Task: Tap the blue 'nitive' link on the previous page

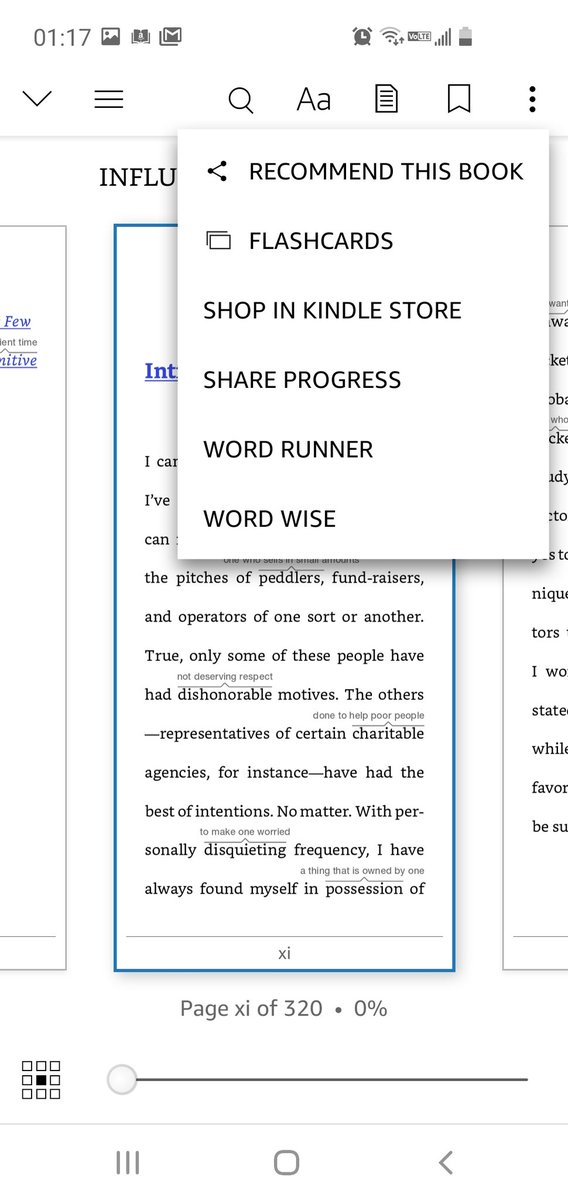Action: tap(18, 360)
